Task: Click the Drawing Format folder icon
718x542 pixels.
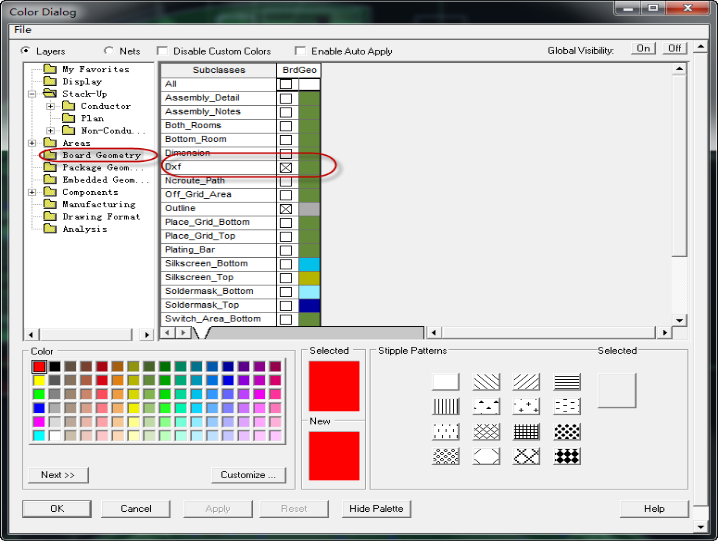Action: pyautogui.click(x=50, y=217)
